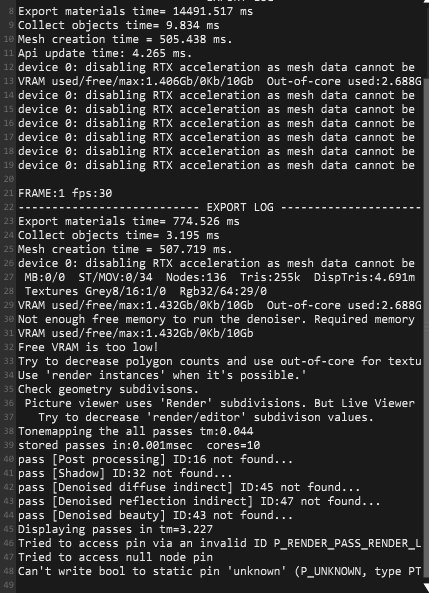The width and height of the screenshot is (429, 593).
Task: Click the 'Api update time: 4.265 ms.' line
Action: coord(105,53)
